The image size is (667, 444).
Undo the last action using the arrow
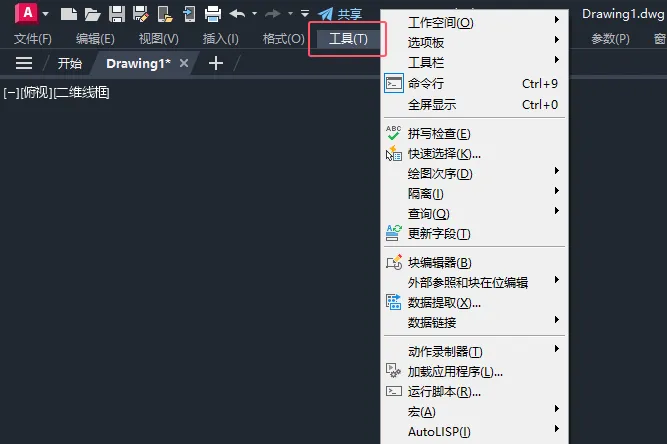tap(237, 14)
